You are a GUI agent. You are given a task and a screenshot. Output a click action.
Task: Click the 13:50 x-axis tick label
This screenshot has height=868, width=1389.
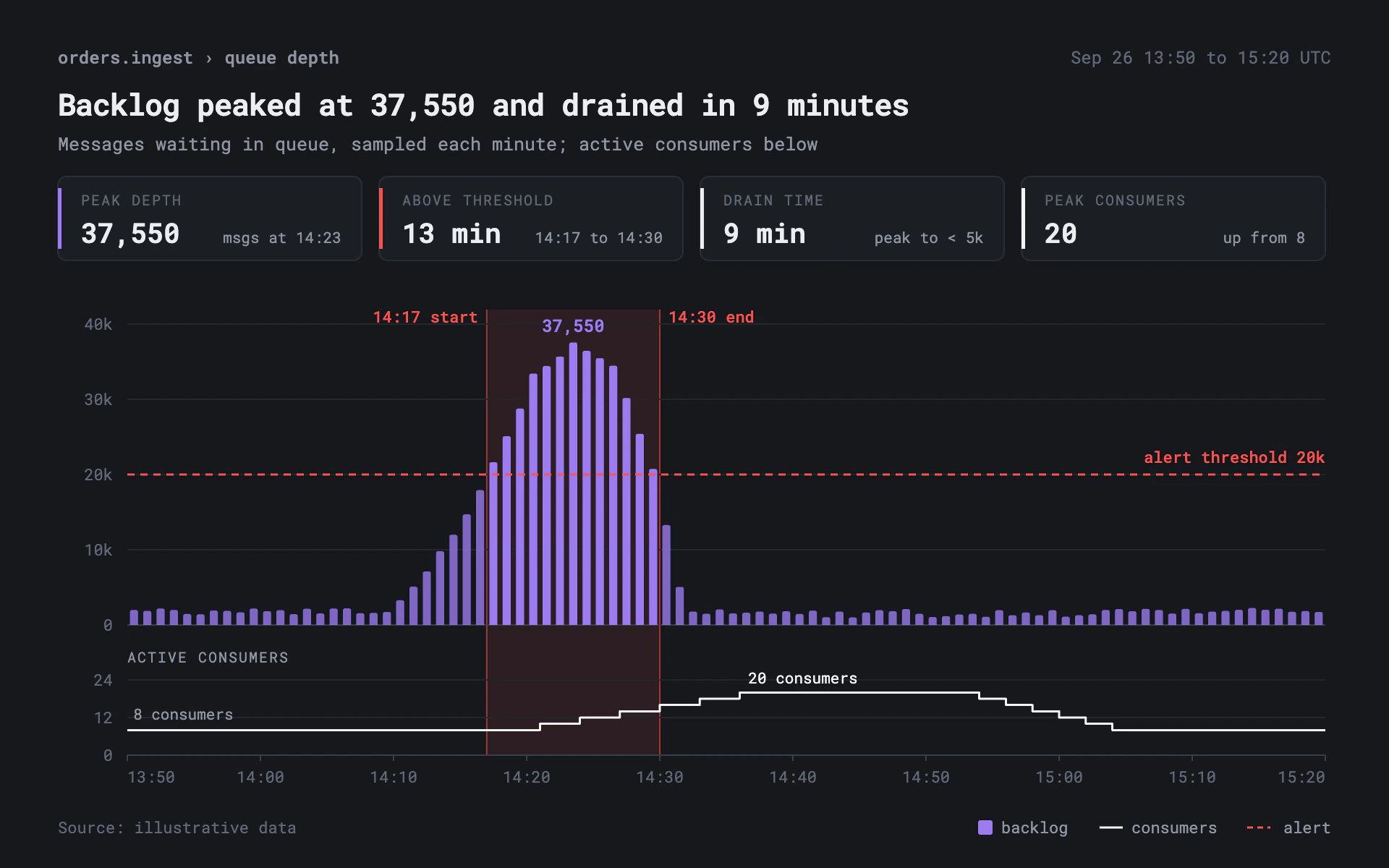(151, 777)
